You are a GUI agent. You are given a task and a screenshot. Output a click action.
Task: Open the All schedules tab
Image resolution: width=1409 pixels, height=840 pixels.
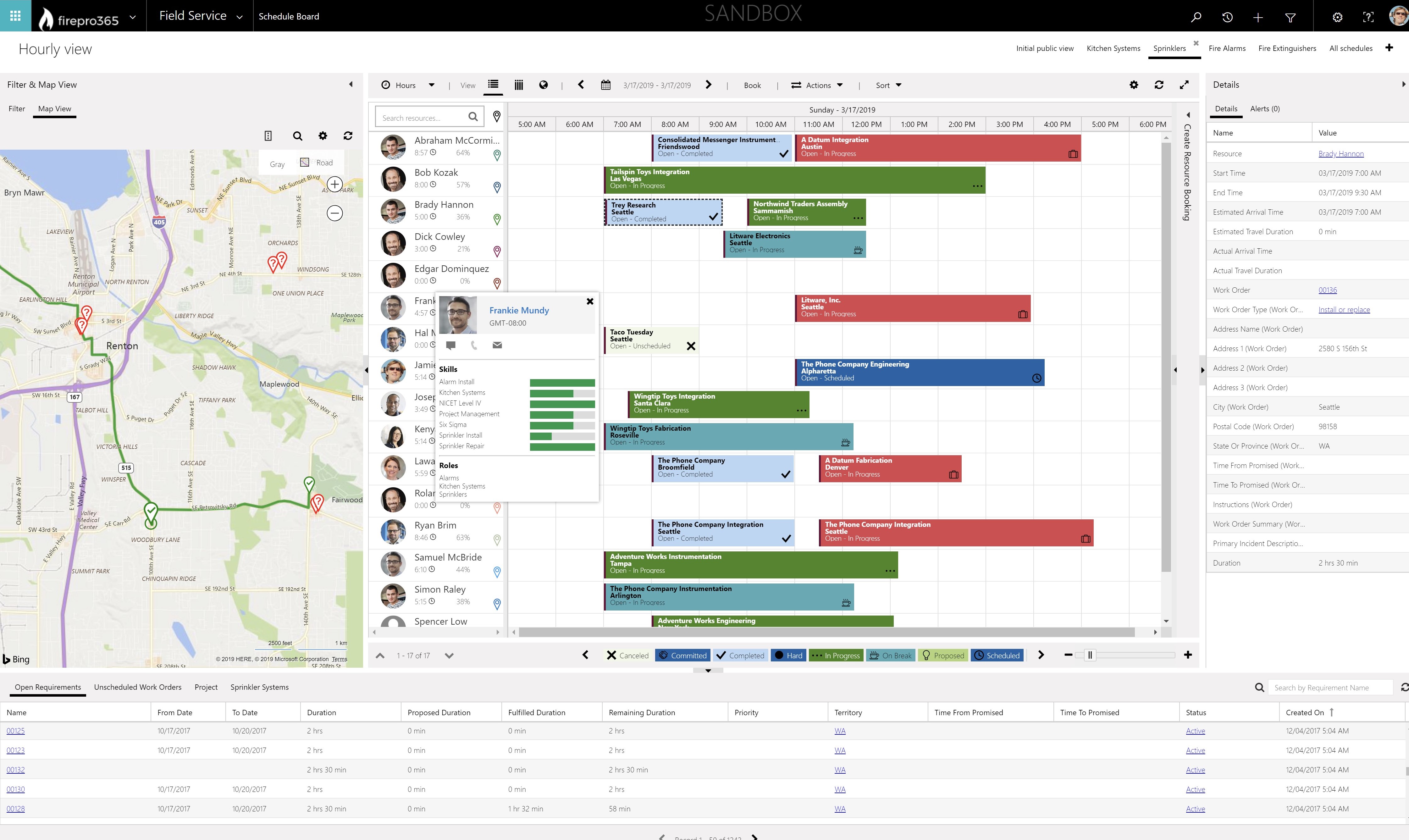1351,48
